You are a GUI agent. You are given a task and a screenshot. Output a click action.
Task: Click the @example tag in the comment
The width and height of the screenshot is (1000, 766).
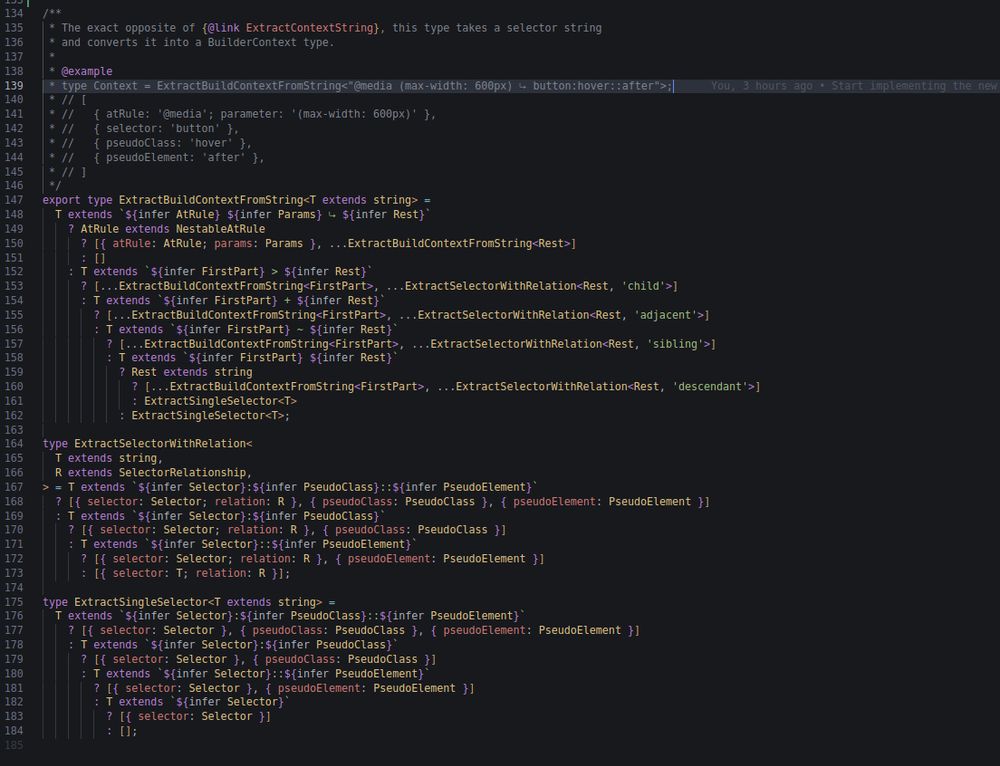click(x=87, y=71)
